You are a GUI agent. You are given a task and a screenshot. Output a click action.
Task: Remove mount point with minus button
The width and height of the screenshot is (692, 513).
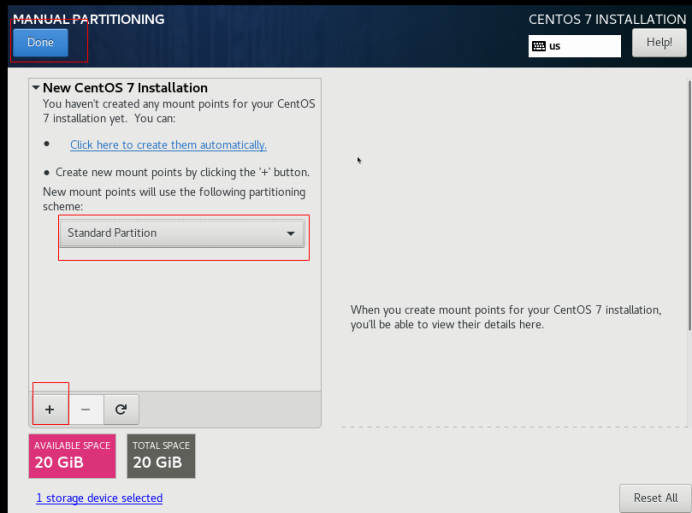coord(86,410)
